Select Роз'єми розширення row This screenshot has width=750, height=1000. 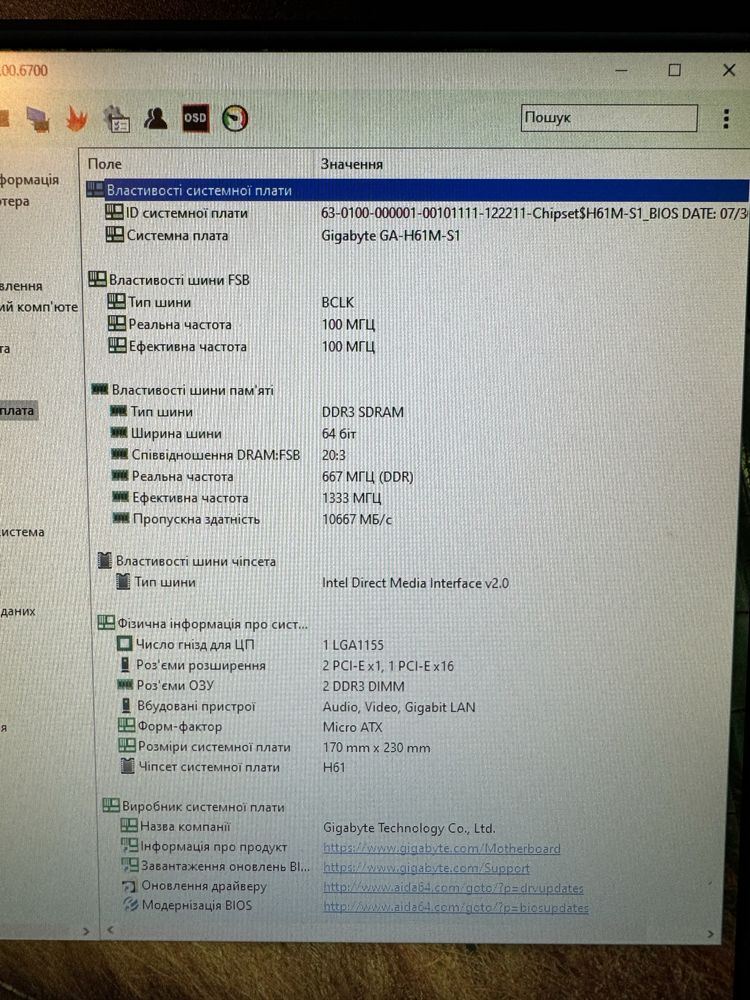point(286,666)
